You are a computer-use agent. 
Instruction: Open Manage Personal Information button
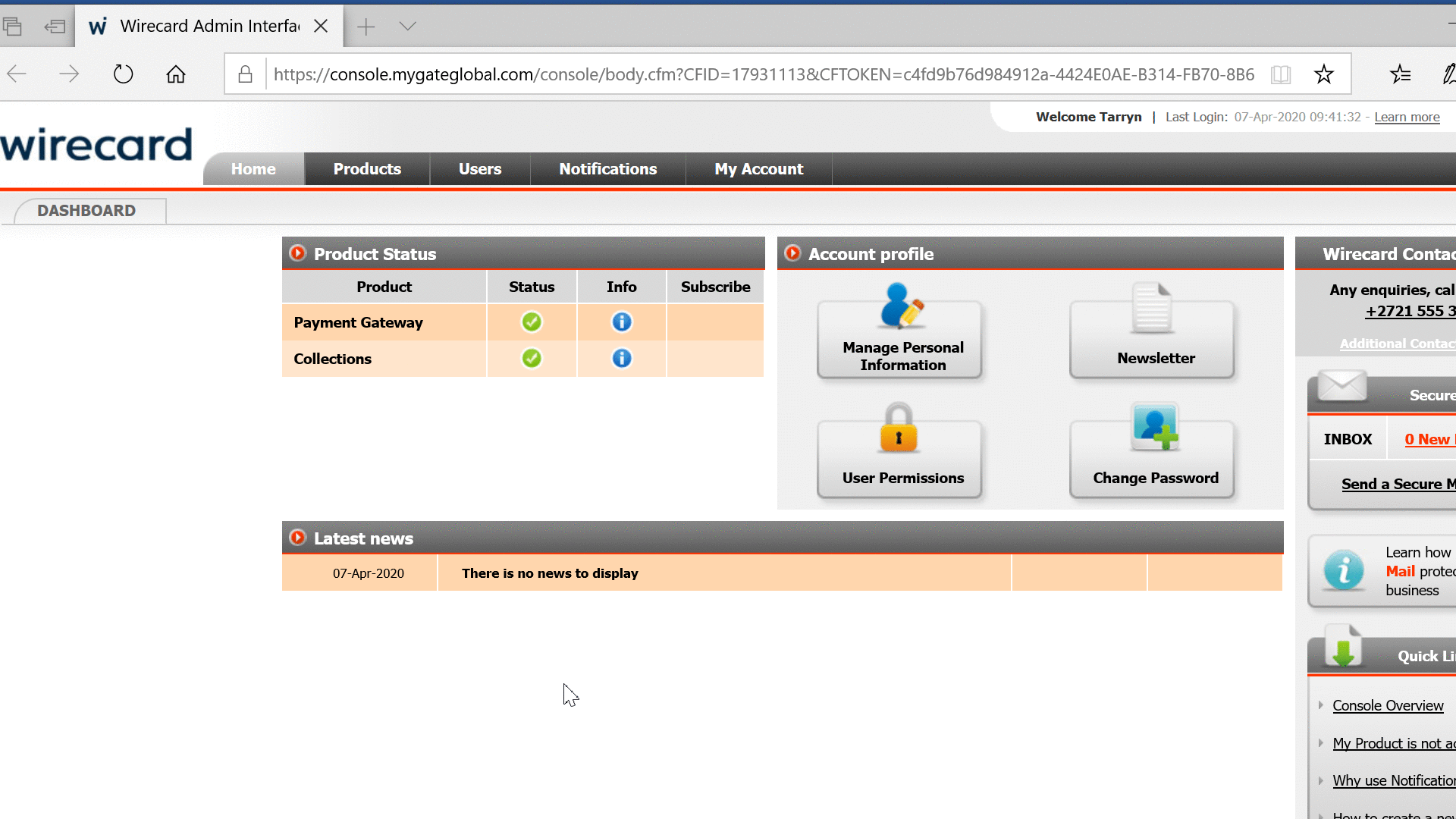click(x=899, y=340)
